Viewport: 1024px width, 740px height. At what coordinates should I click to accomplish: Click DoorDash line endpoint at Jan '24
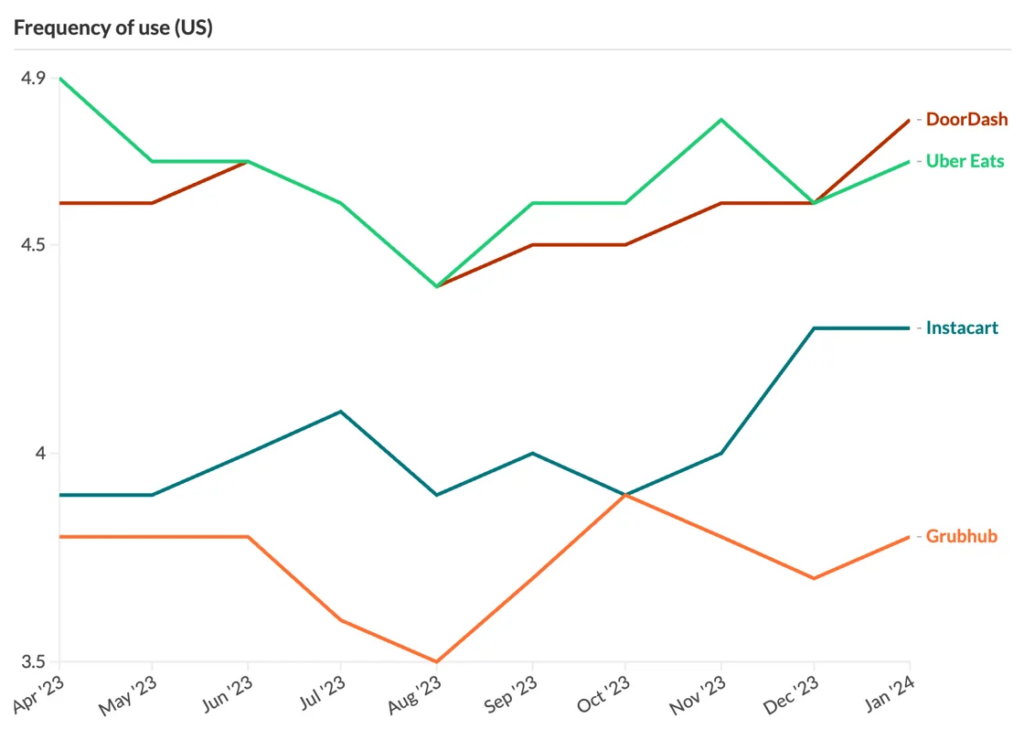pos(908,120)
